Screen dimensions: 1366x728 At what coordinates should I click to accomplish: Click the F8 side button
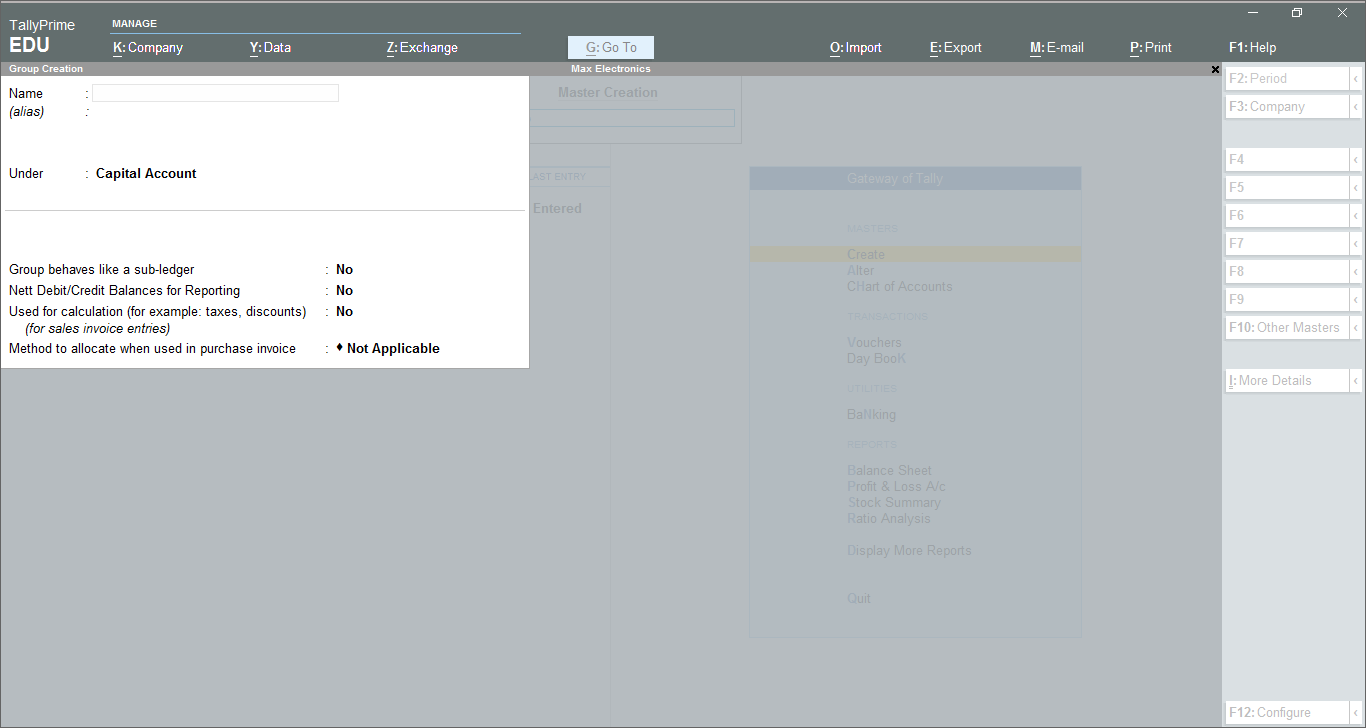(1287, 271)
